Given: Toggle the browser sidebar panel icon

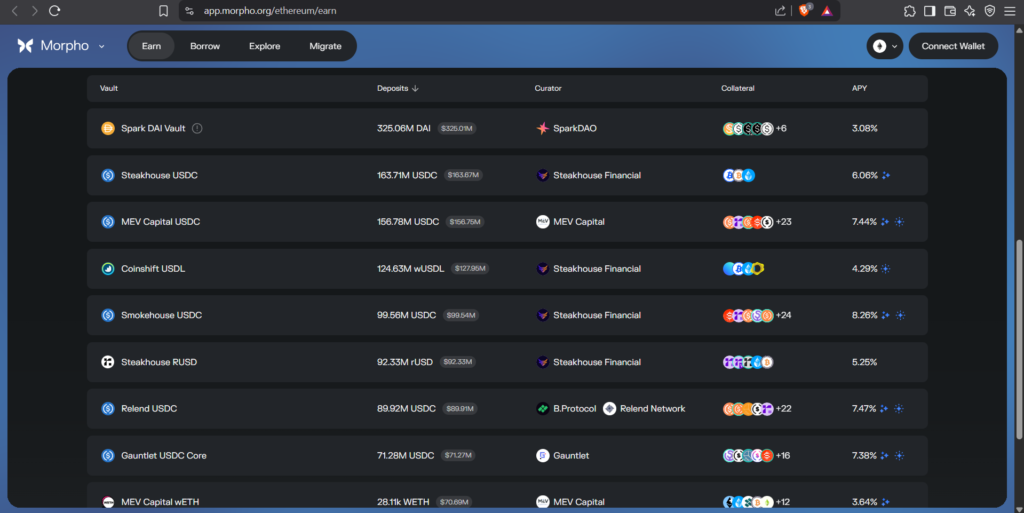Looking at the screenshot, I should tap(929, 10).
